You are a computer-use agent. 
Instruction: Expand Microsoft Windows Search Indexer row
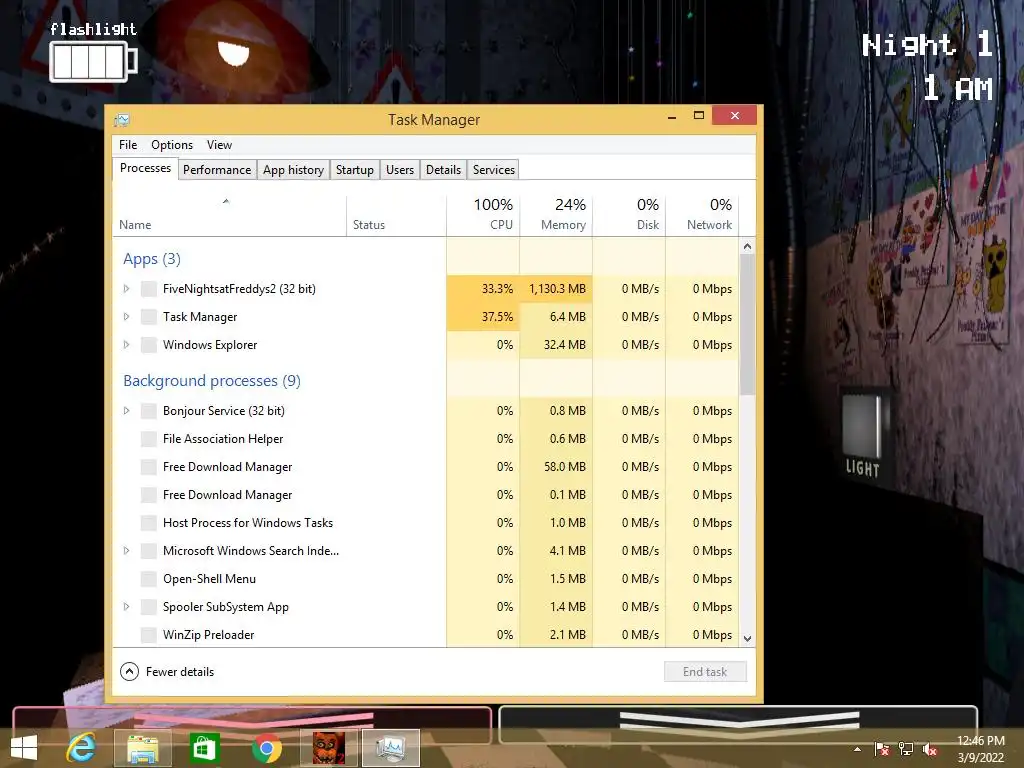point(127,551)
